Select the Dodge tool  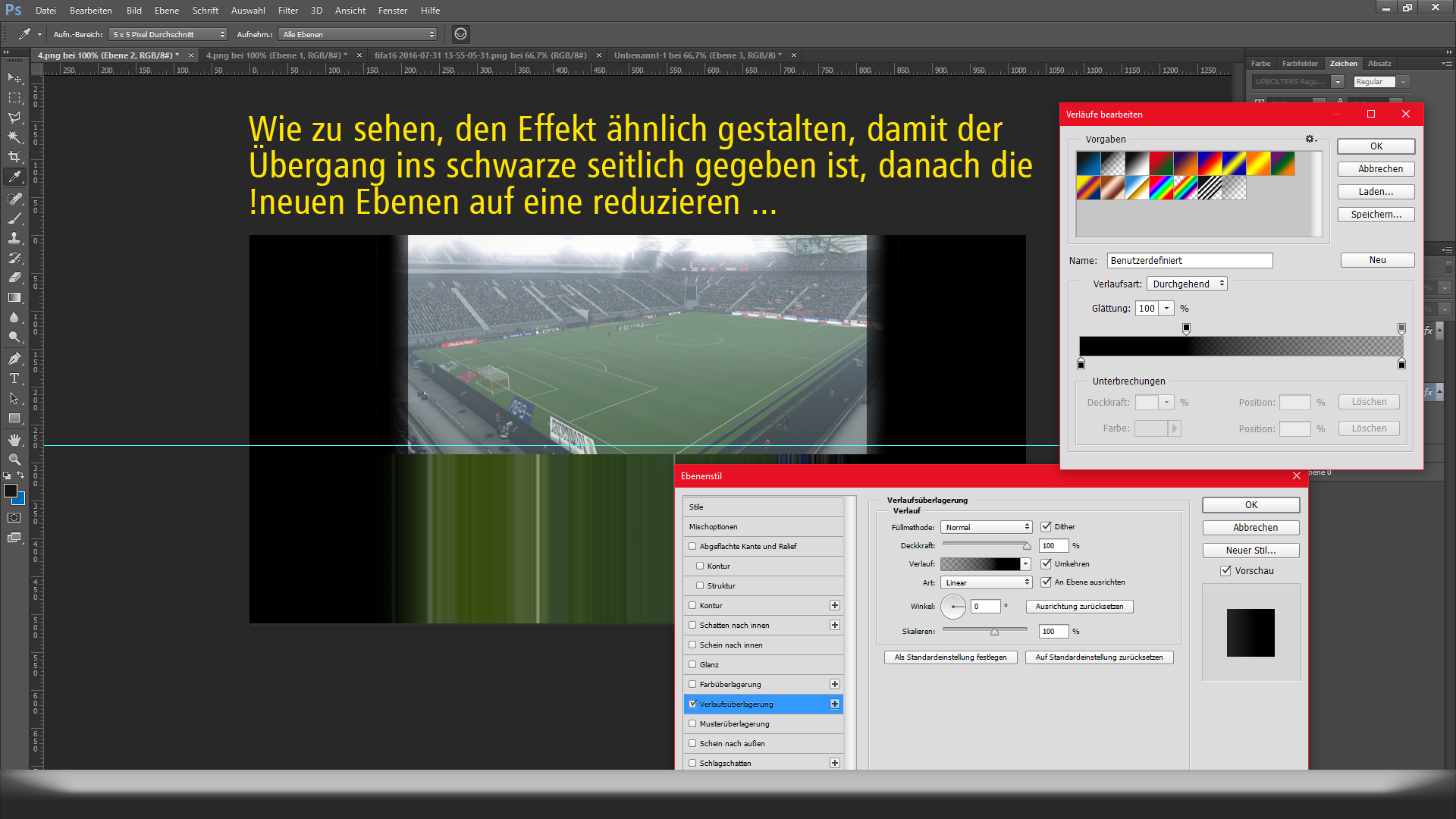coord(14,337)
